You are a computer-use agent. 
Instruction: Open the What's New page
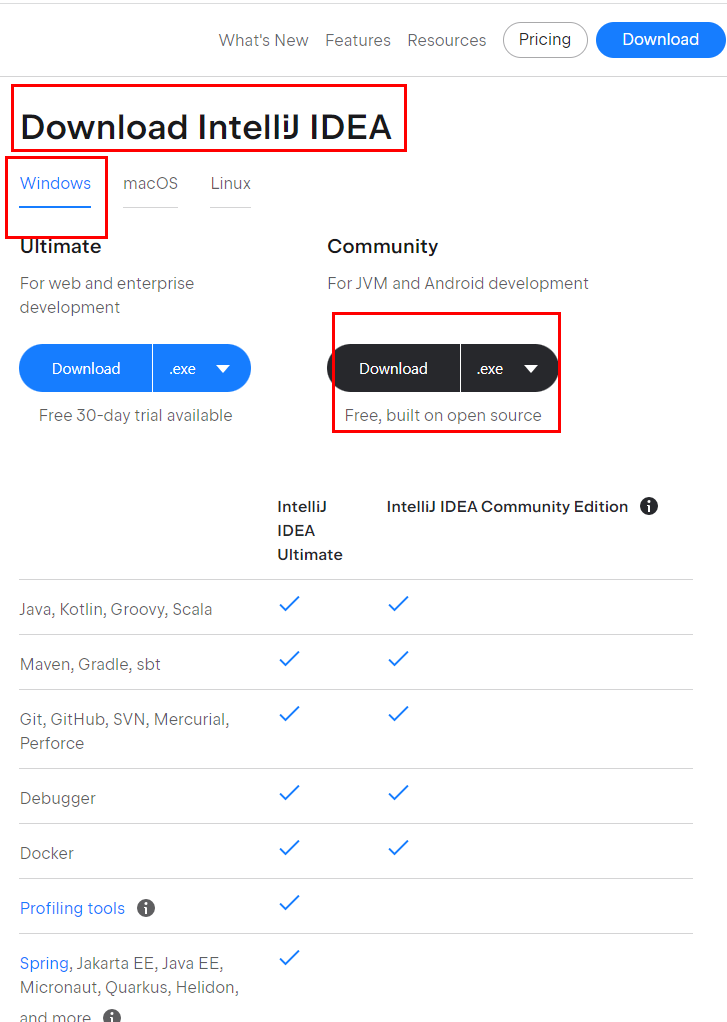tap(263, 40)
